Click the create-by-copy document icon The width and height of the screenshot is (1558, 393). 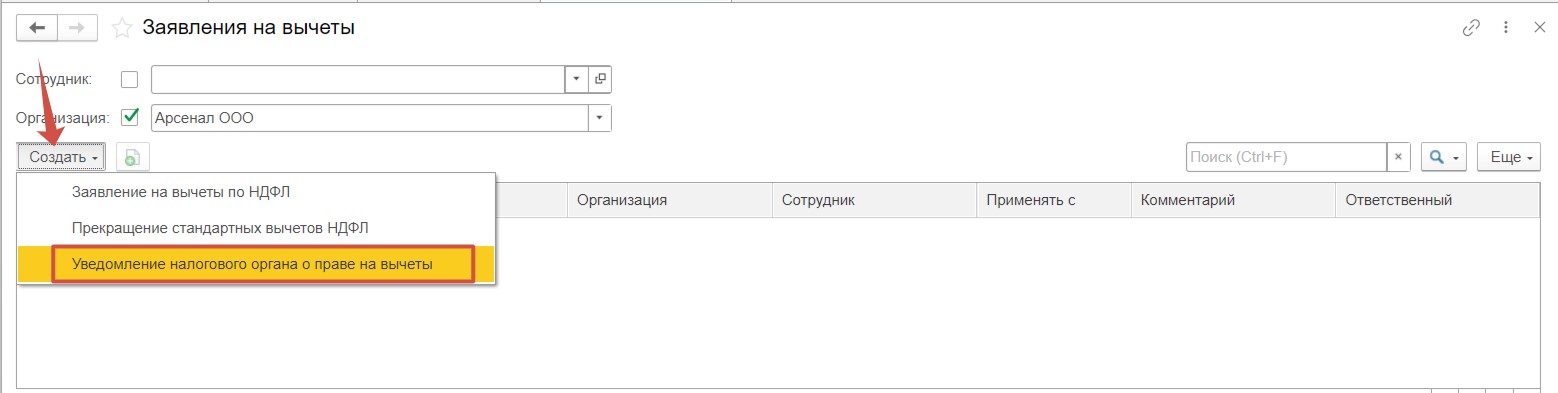132,157
